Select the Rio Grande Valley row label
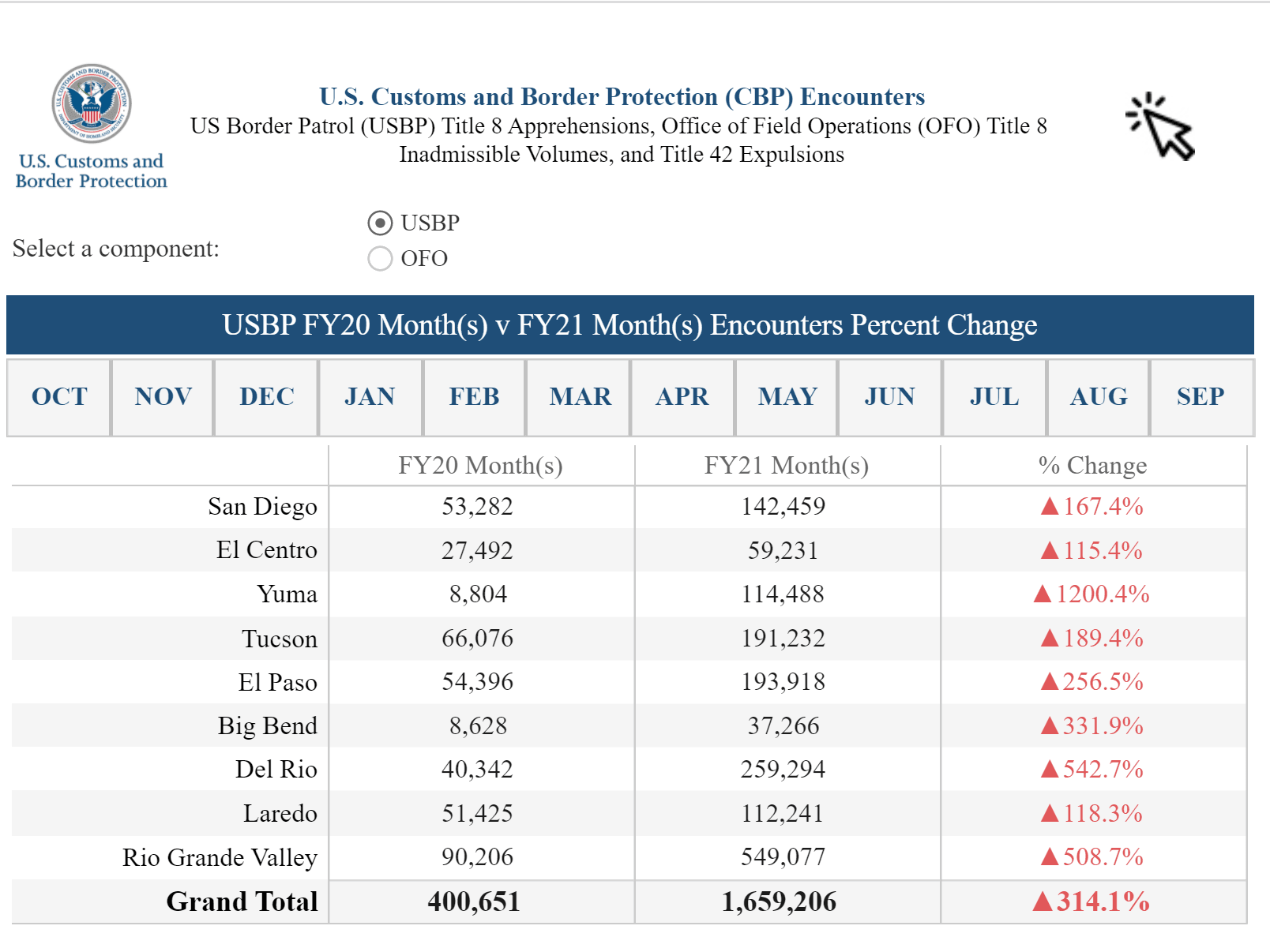Image resolution: width=1270 pixels, height=952 pixels. pyautogui.click(x=220, y=857)
